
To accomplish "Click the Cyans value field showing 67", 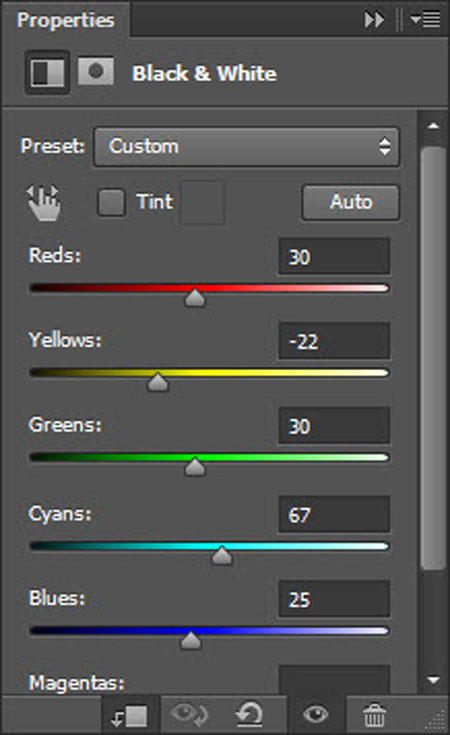I will [334, 515].
